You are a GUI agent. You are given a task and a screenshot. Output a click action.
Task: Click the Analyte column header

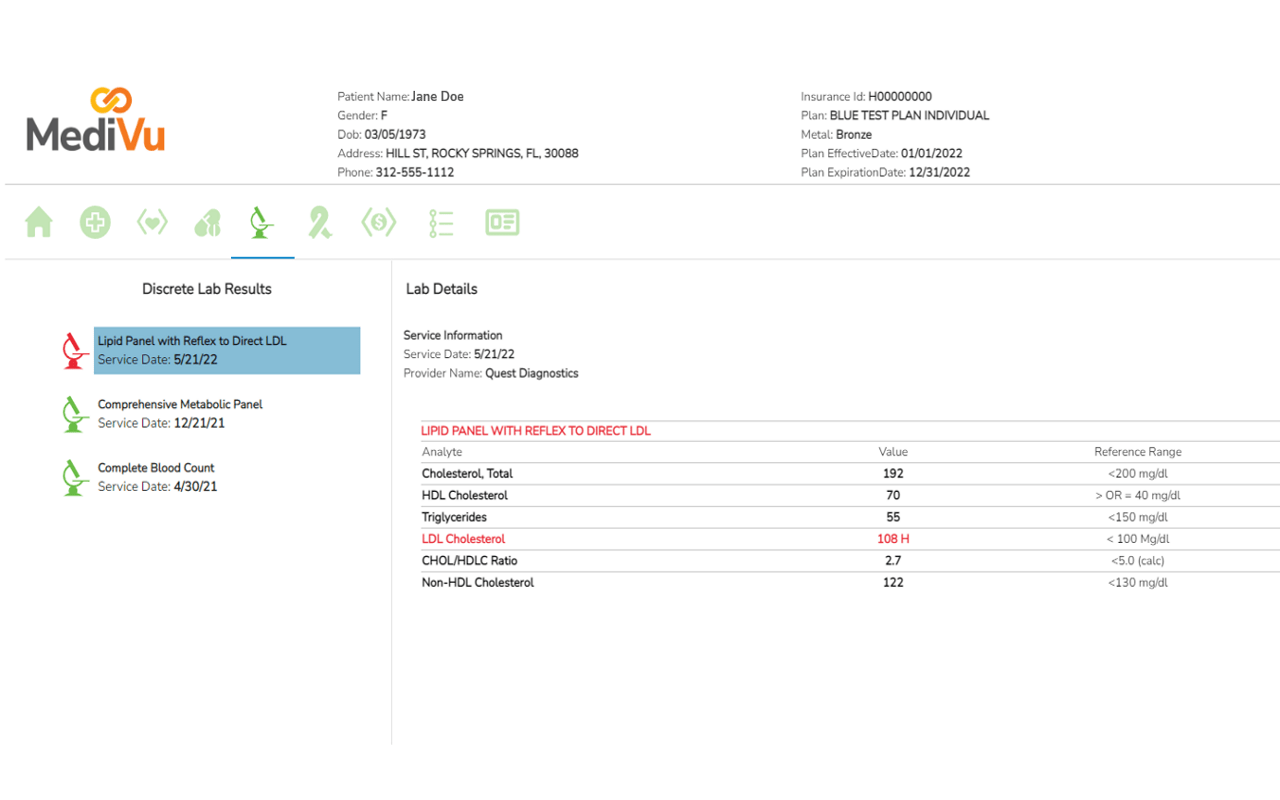pyautogui.click(x=442, y=452)
